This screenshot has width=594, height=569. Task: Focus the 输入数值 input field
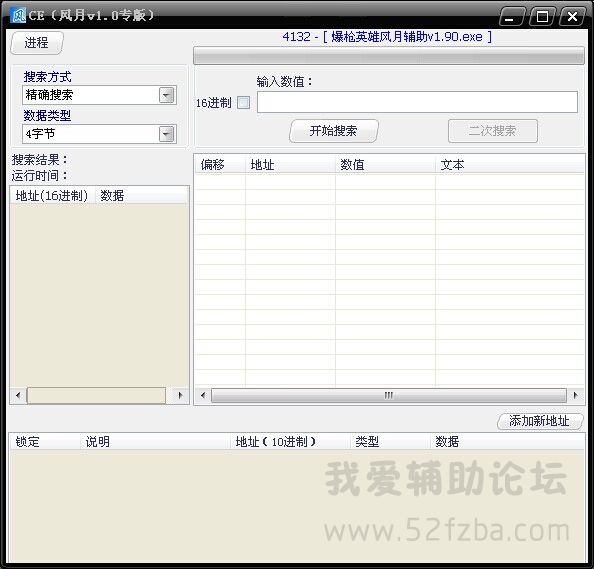click(417, 102)
